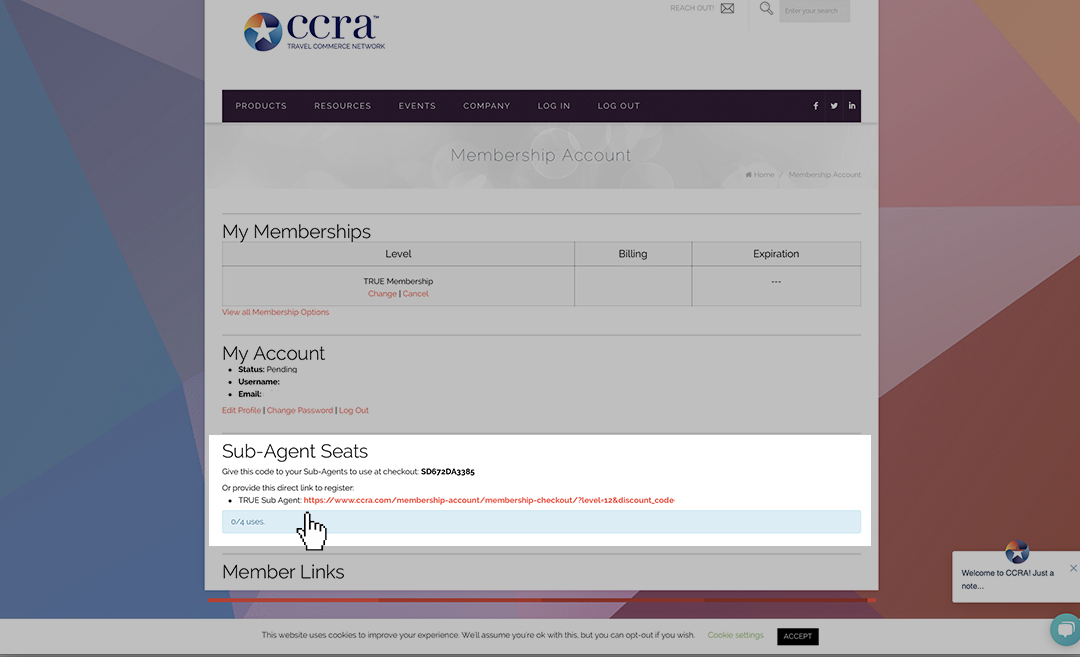Screen dimensions: 1080x657
Task: Open View all Membership Options link
Action: click(276, 313)
